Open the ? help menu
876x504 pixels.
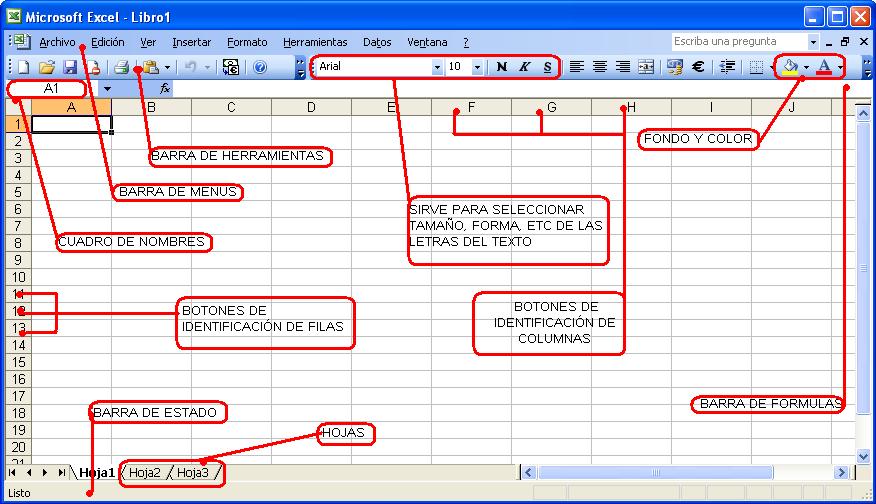point(466,42)
